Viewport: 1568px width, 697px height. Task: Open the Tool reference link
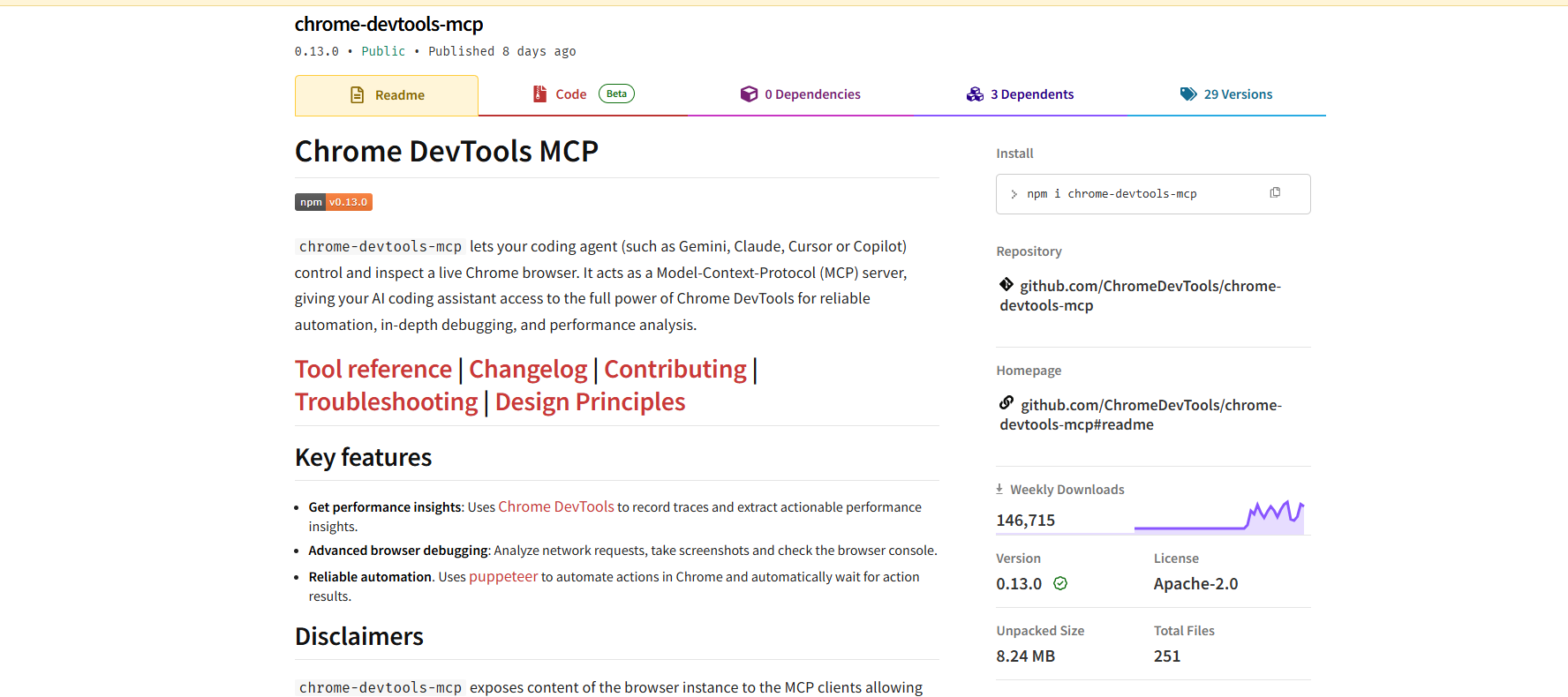tap(373, 369)
